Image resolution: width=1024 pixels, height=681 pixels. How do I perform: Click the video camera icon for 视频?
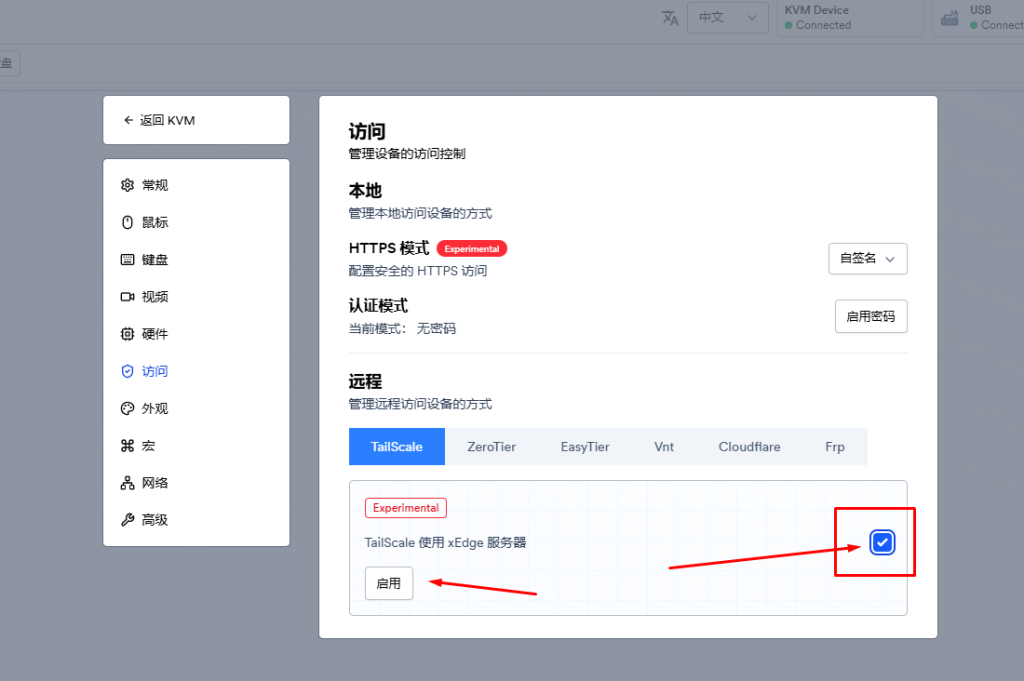(127, 297)
